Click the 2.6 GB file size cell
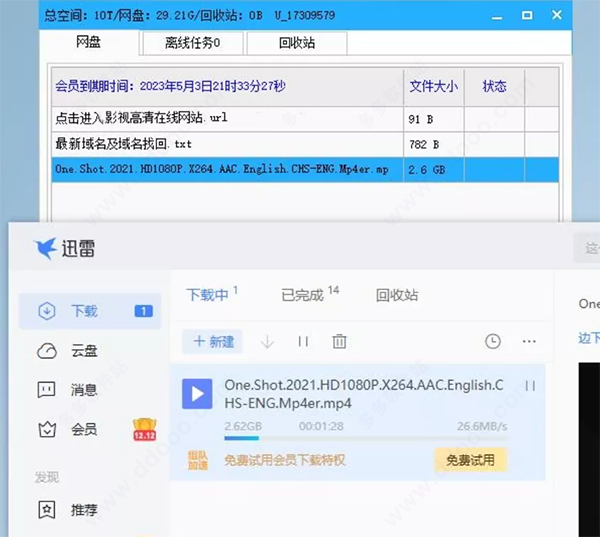Screen dimensions: 600x537 click(x=434, y=170)
